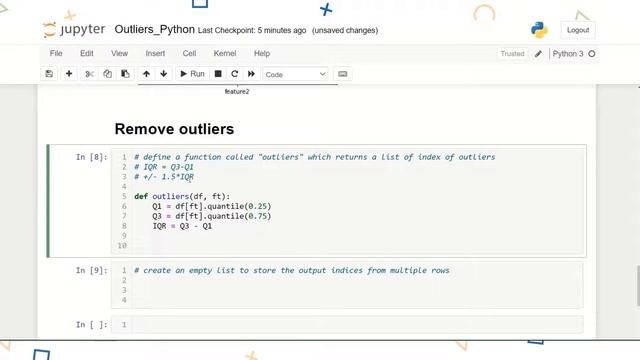Open the Edit menu
This screenshot has height=360, width=640.
pyautogui.click(x=87, y=53)
